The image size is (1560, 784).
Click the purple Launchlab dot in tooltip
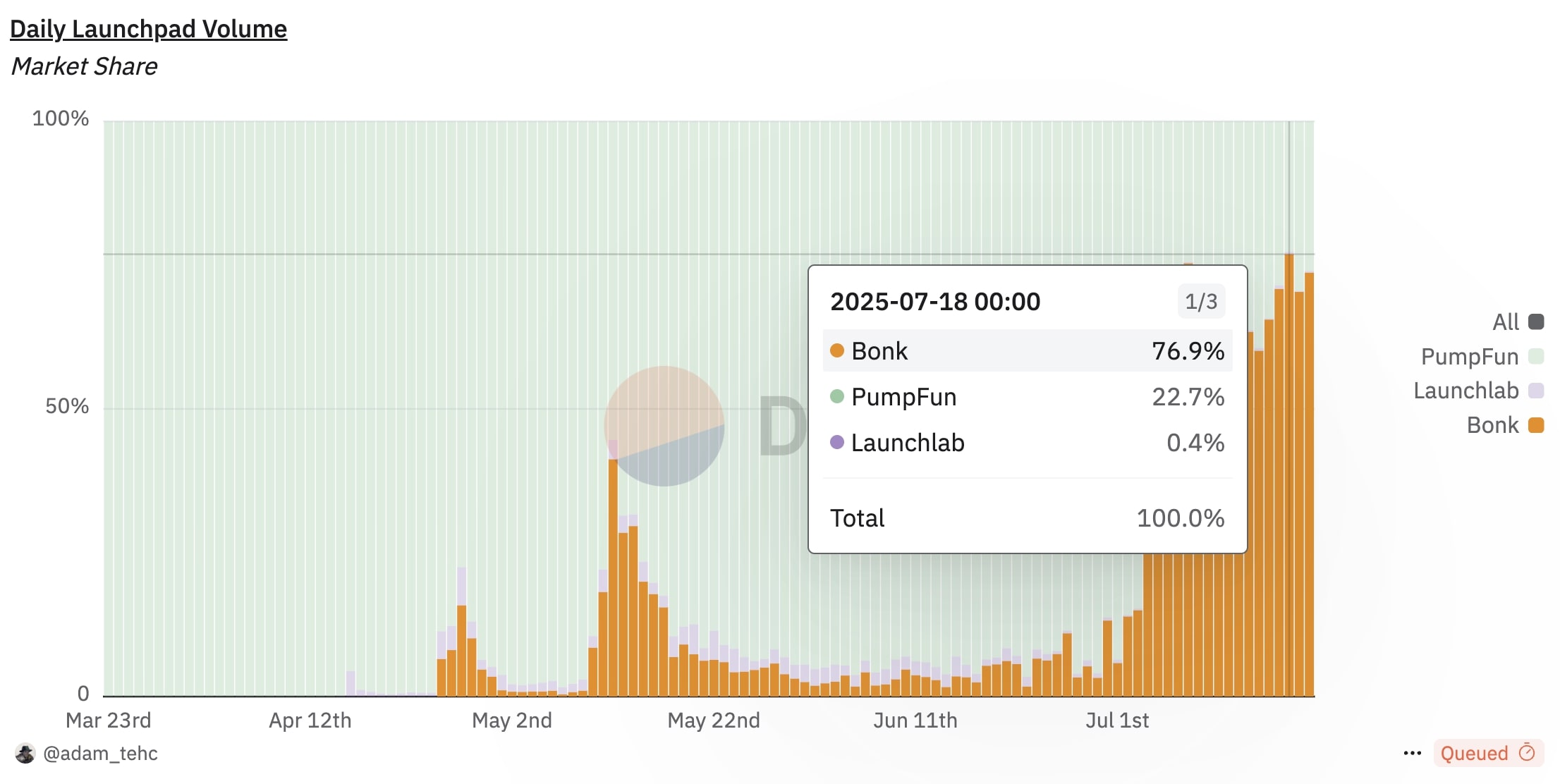[x=837, y=442]
